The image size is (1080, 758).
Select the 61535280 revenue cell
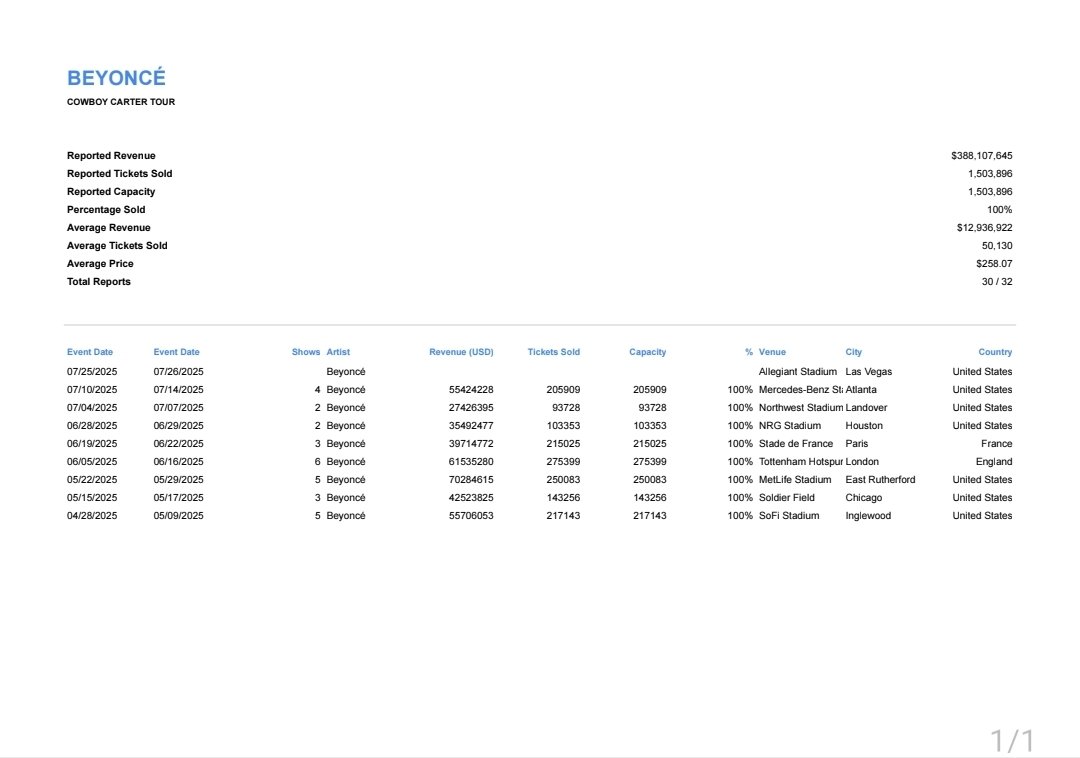[x=471, y=461]
